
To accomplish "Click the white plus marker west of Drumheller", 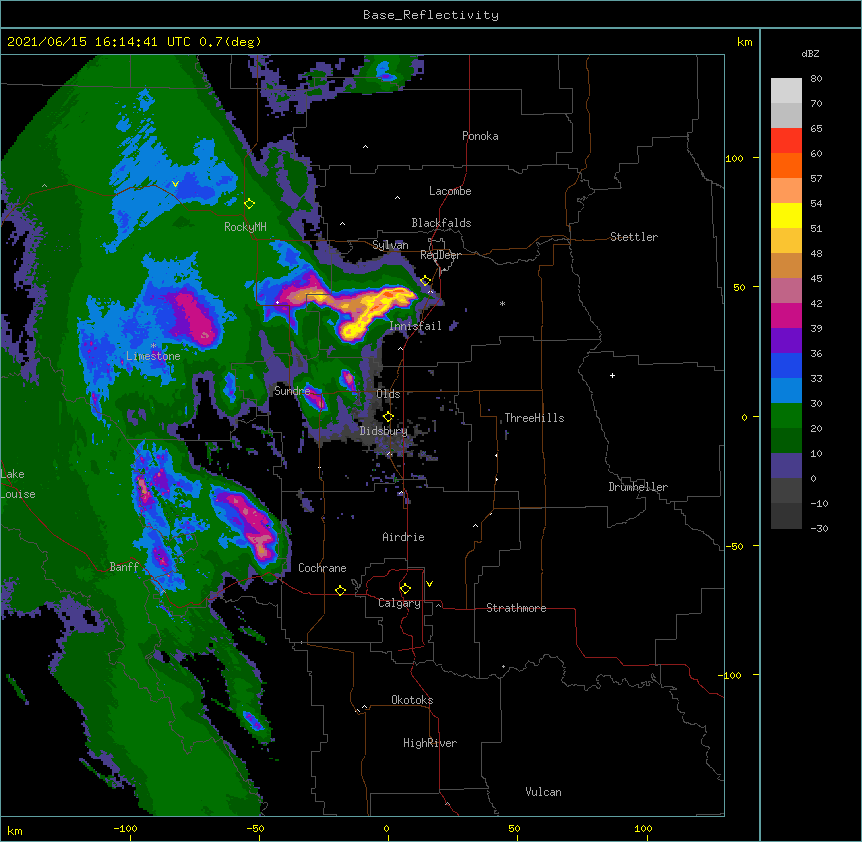I will click(612, 375).
